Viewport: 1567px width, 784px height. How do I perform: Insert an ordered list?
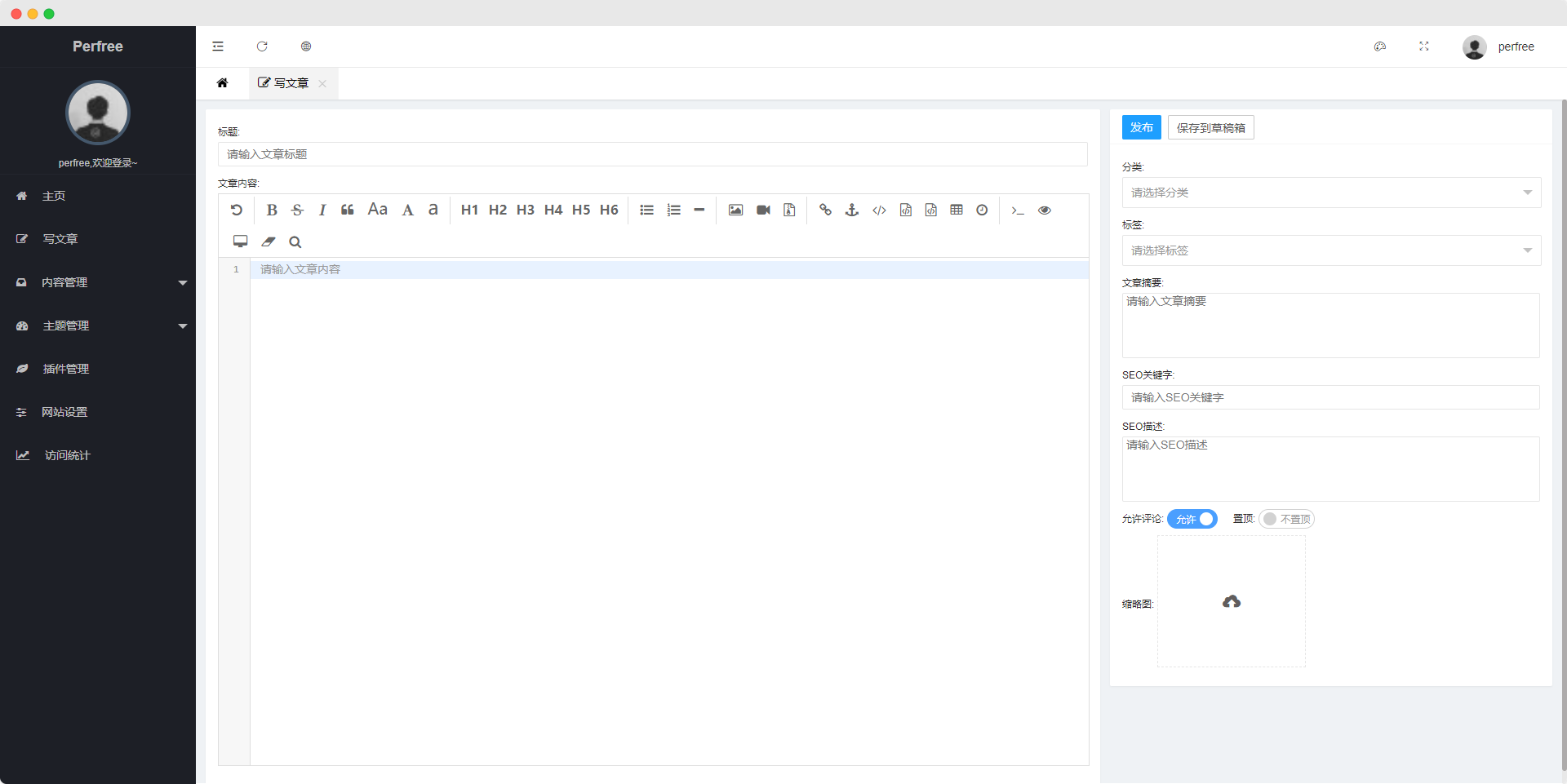673,210
